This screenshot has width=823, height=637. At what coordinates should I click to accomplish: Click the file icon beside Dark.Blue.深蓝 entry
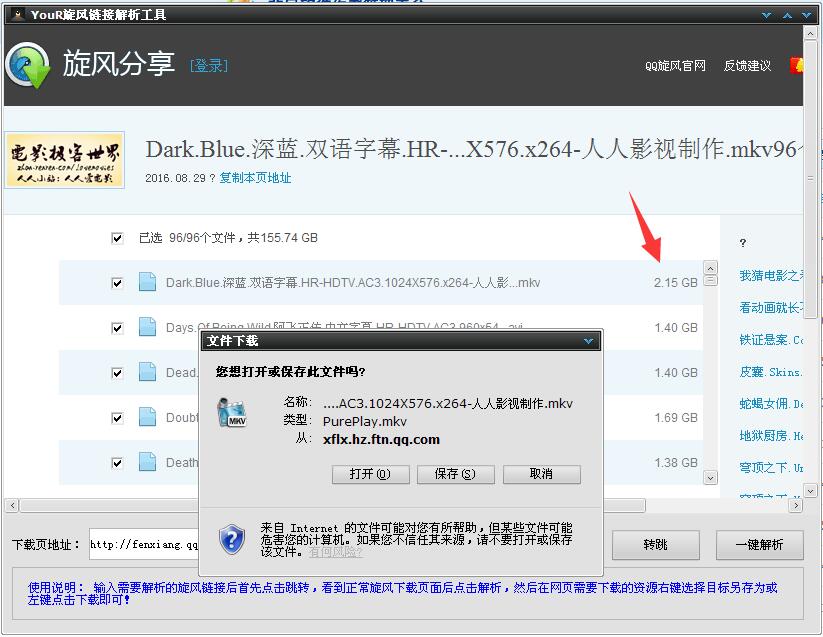148,282
